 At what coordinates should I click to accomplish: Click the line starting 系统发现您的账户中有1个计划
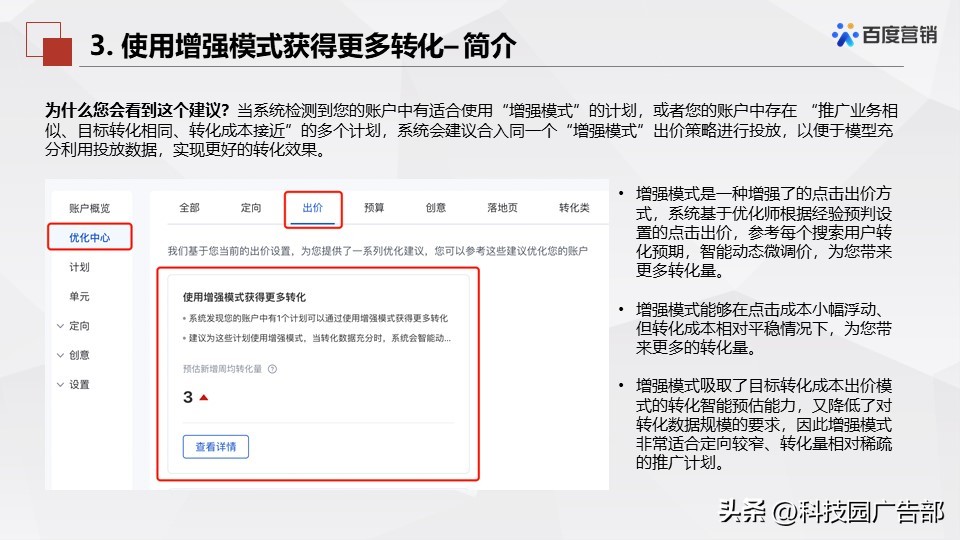316,318
